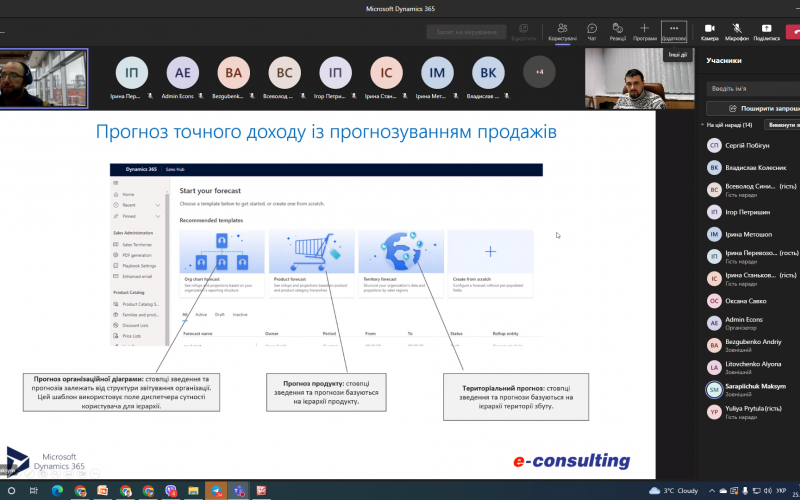Click the Вимкнути mute-all button

pyautogui.click(x=782, y=124)
